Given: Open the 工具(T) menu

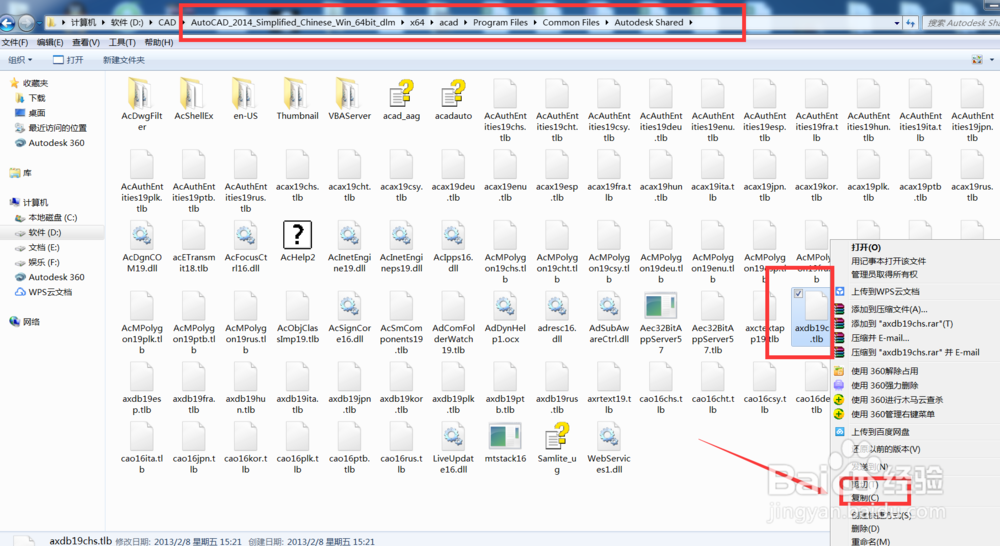Looking at the screenshot, I should click(x=122, y=42).
